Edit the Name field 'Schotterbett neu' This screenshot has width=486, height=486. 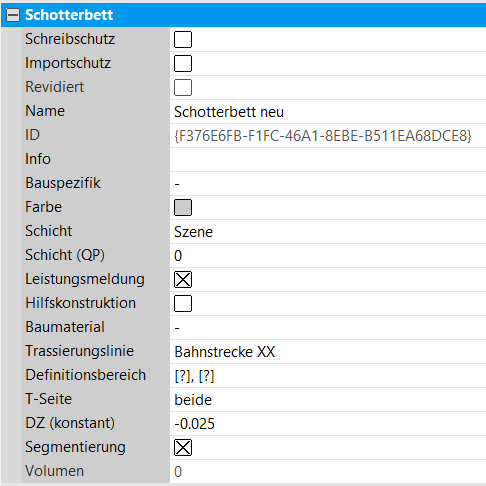tap(328, 112)
